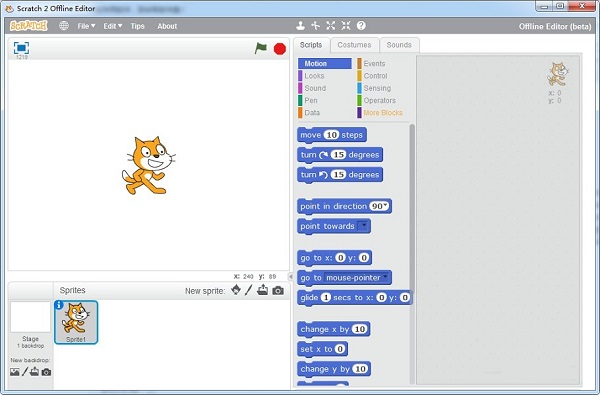Select the Grow sprite tool
The width and height of the screenshot is (600, 395).
(331, 26)
